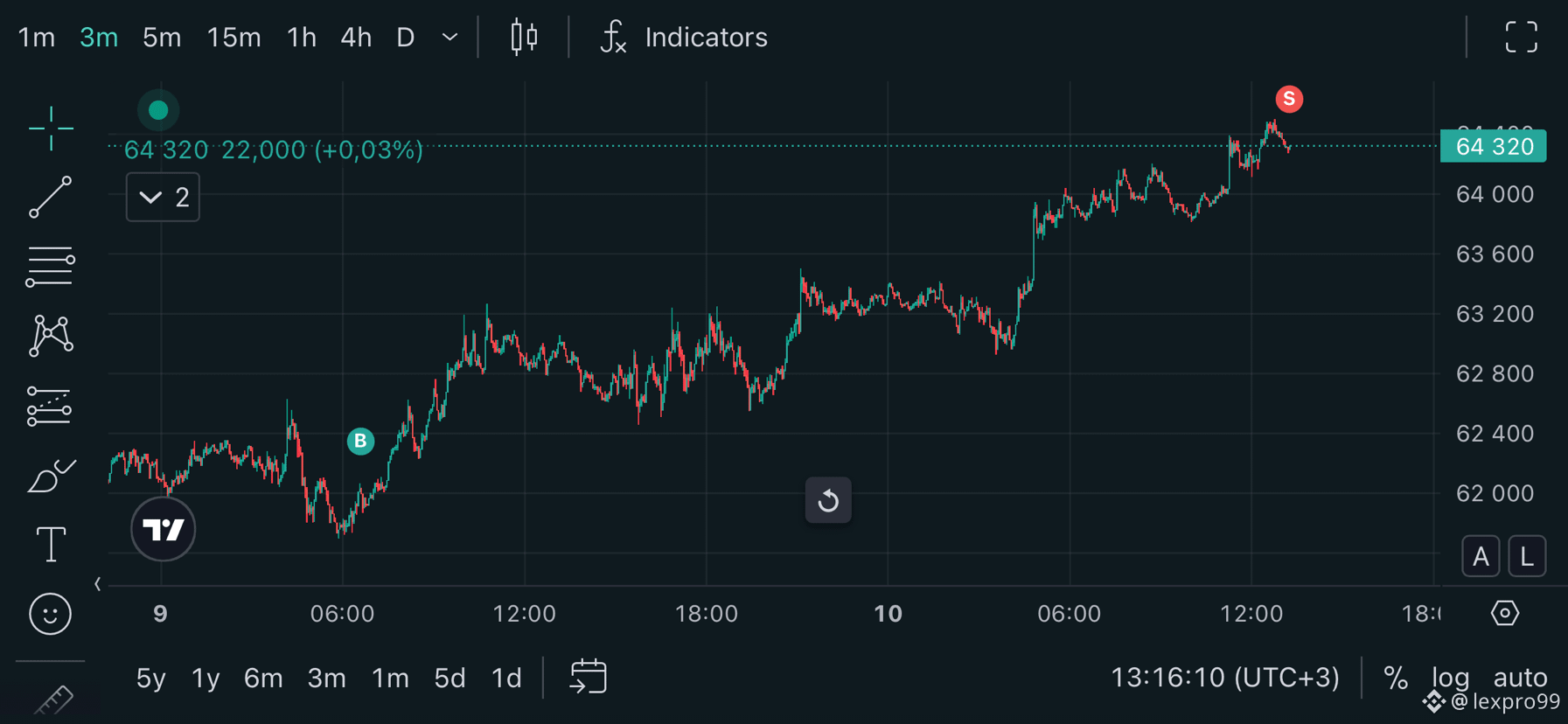Click the date 10 on time axis

(x=888, y=613)
